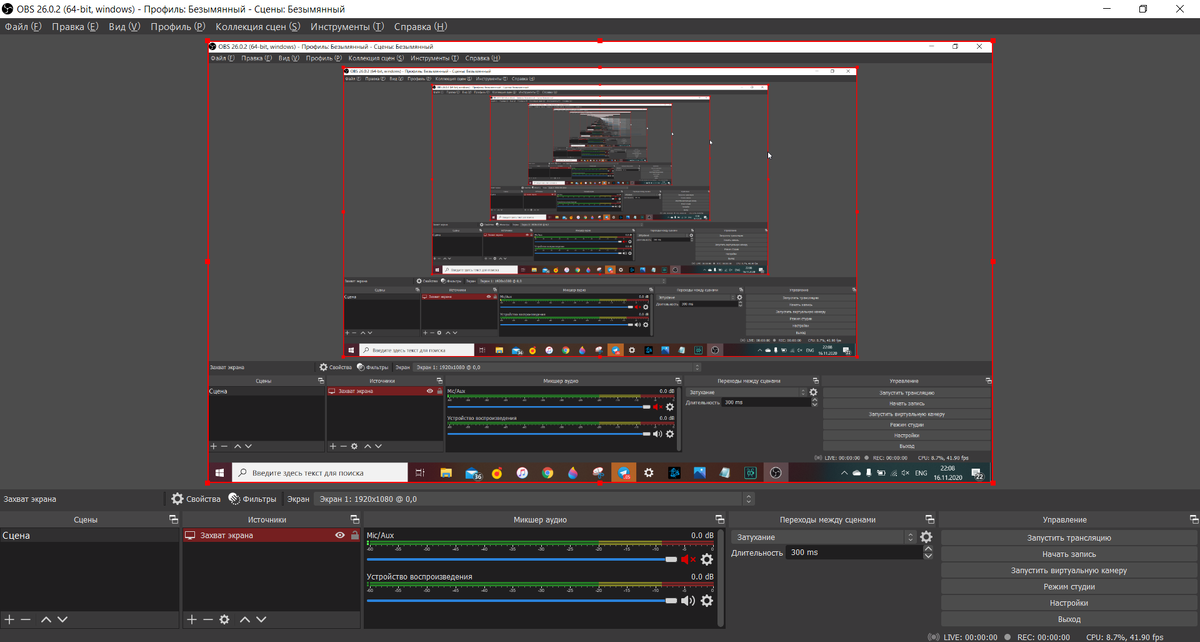Viewport: 1200px width, 642px height.
Task: Open the Файл menu
Action: (x=23, y=26)
